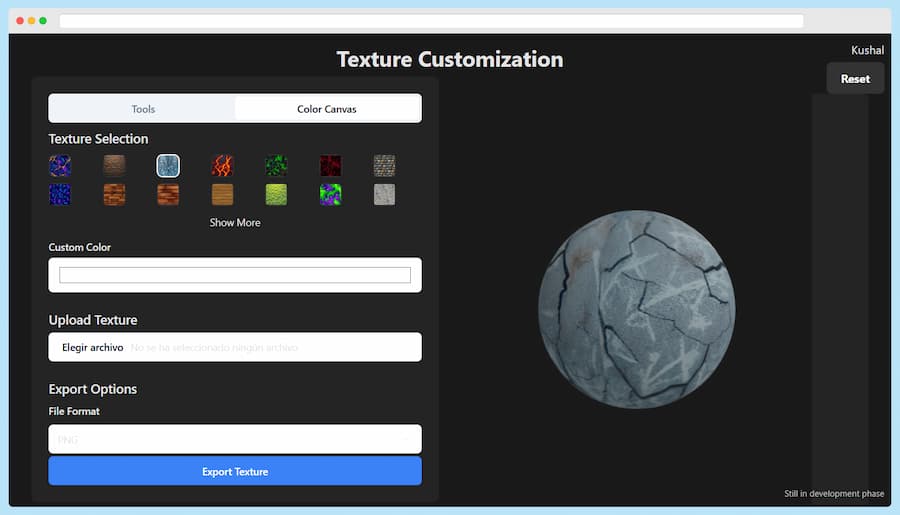
Task: Select the brown dirt texture thumbnail
Action: pos(114,166)
